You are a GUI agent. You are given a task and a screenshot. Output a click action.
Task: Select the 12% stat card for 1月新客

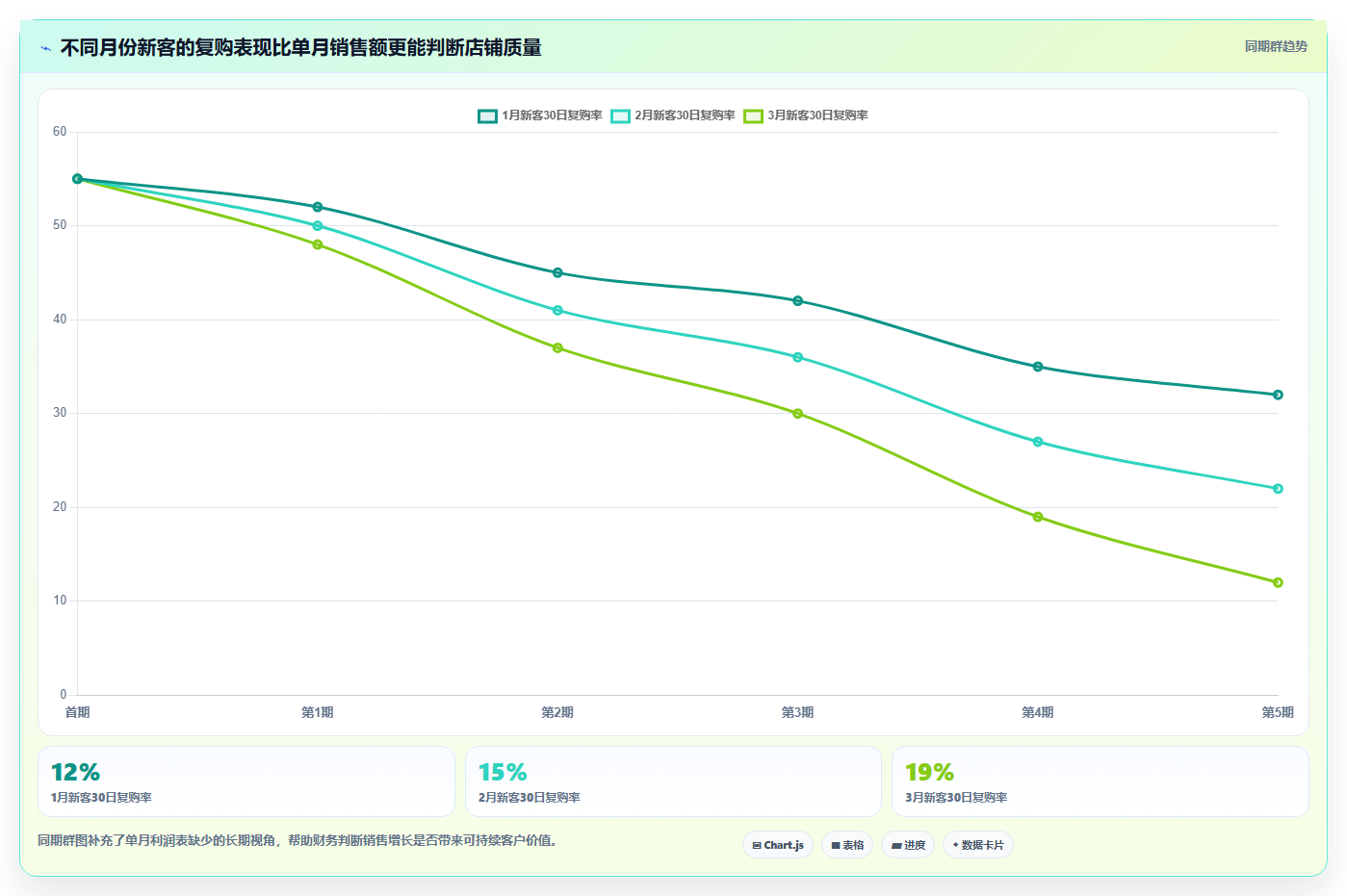click(x=246, y=781)
